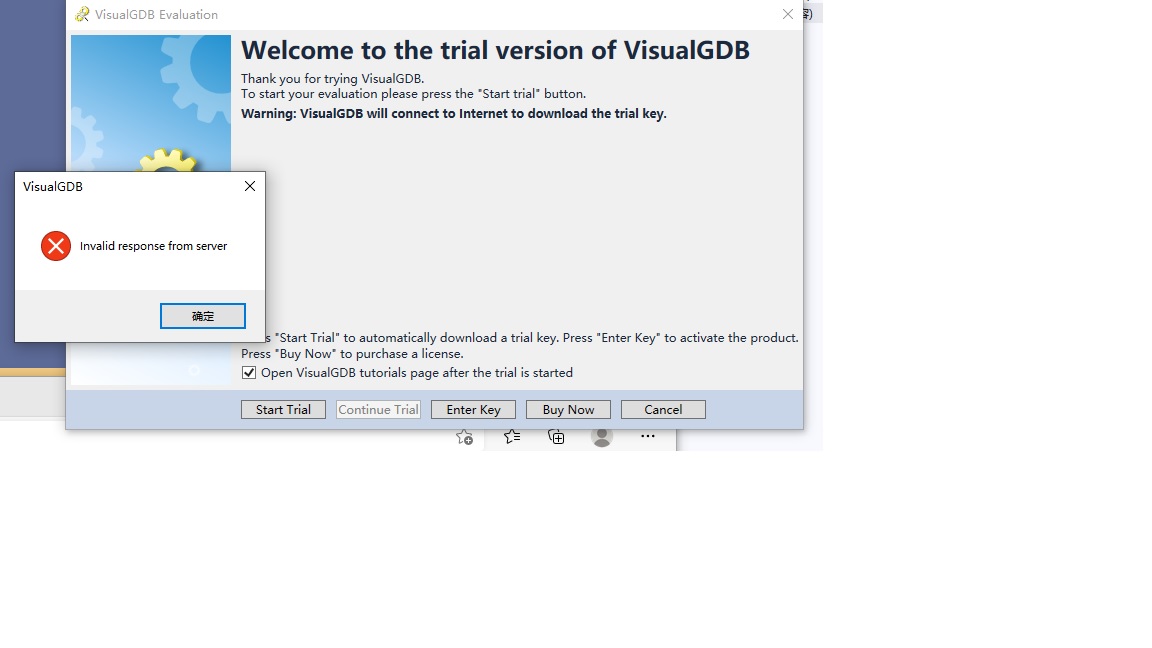Cancel the VisualGDB Evaluation dialog

[x=663, y=409]
